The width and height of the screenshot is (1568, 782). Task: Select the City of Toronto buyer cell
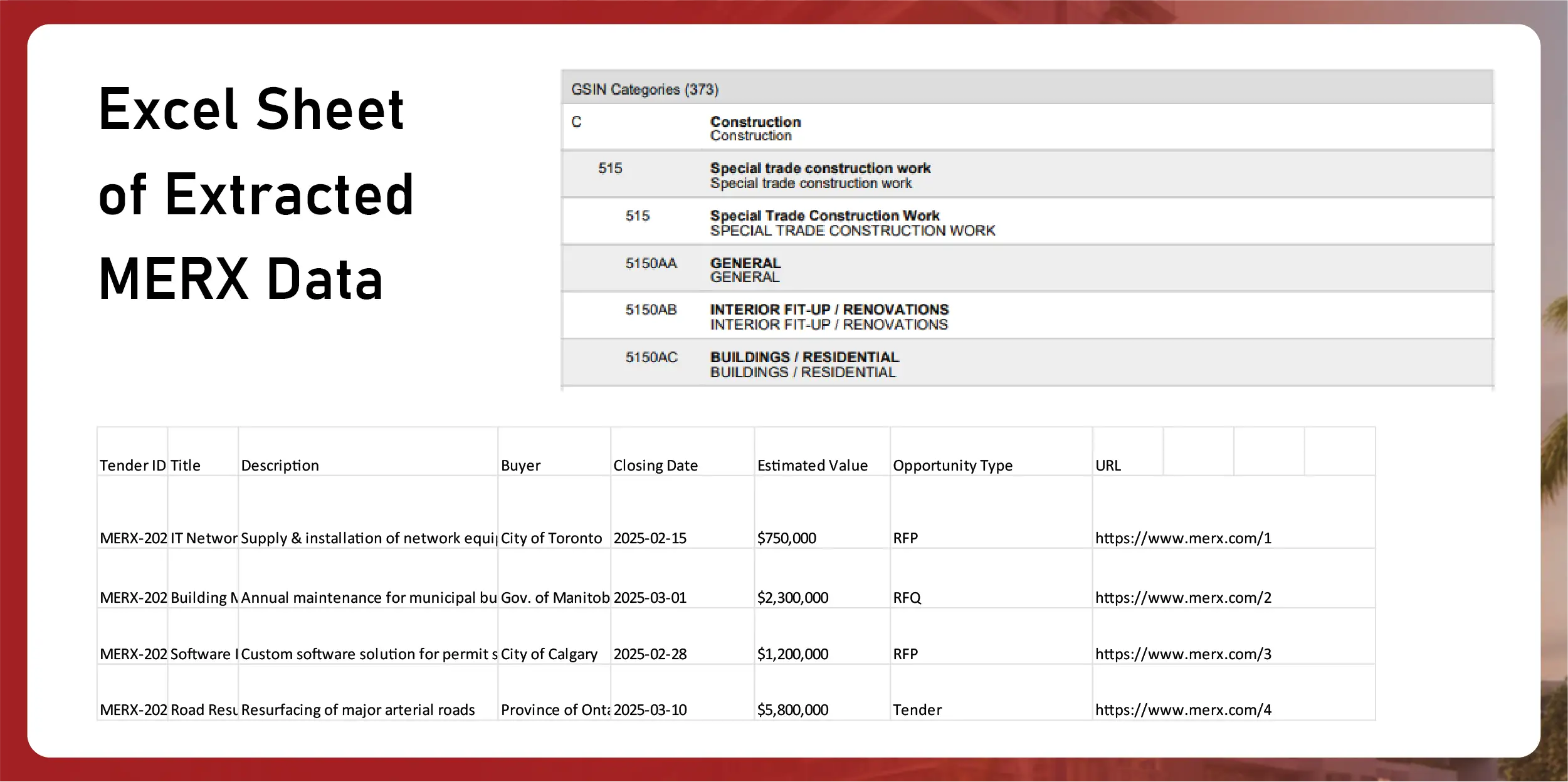551,538
